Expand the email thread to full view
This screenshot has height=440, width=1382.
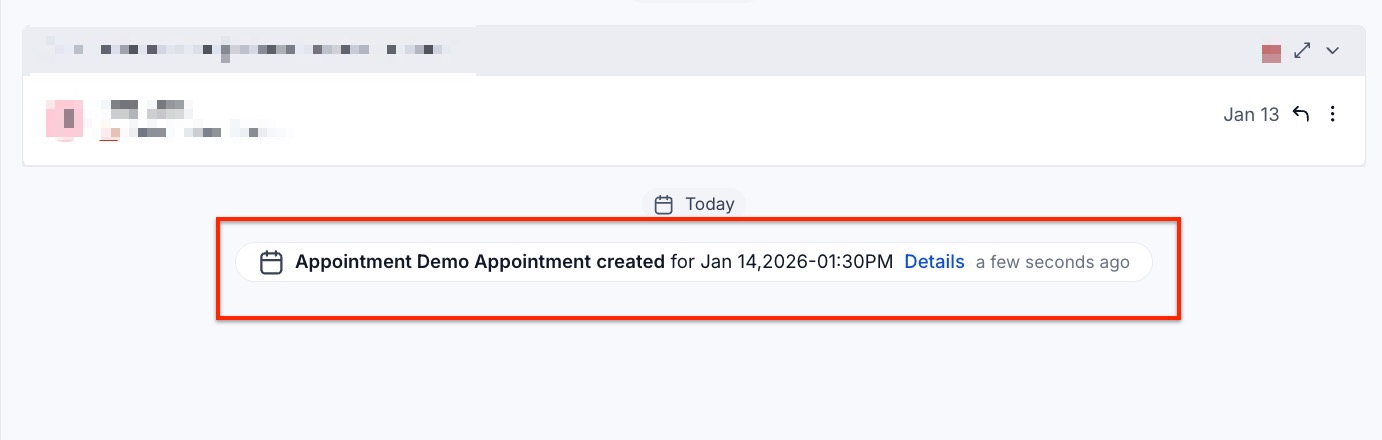(x=1302, y=50)
